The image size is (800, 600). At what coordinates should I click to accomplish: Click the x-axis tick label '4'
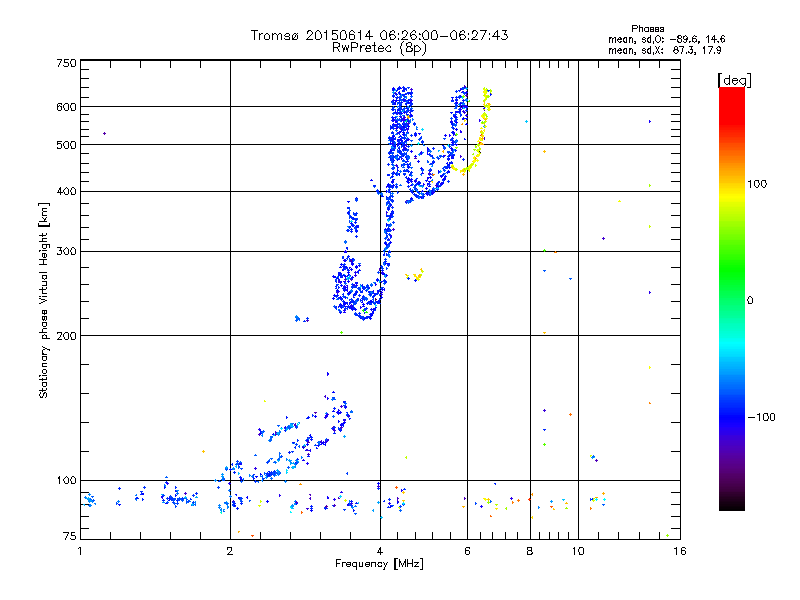tap(380, 551)
